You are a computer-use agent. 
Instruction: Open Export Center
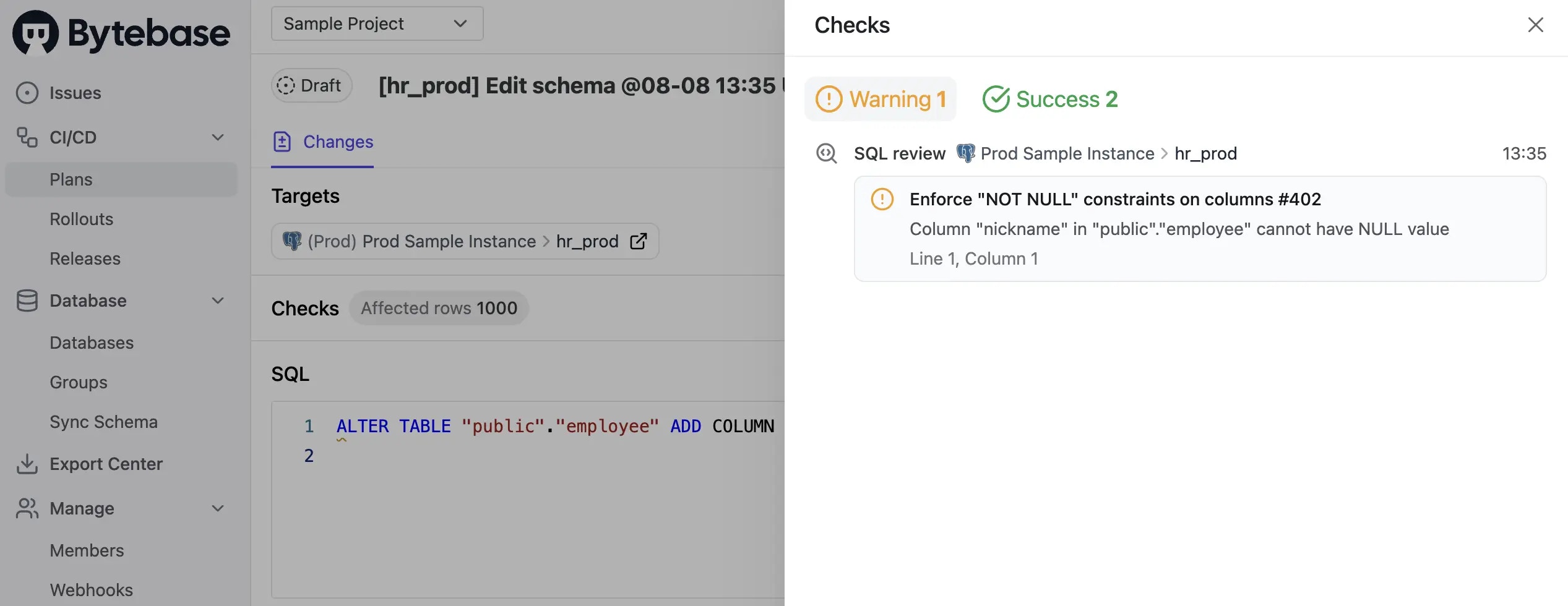(106, 464)
